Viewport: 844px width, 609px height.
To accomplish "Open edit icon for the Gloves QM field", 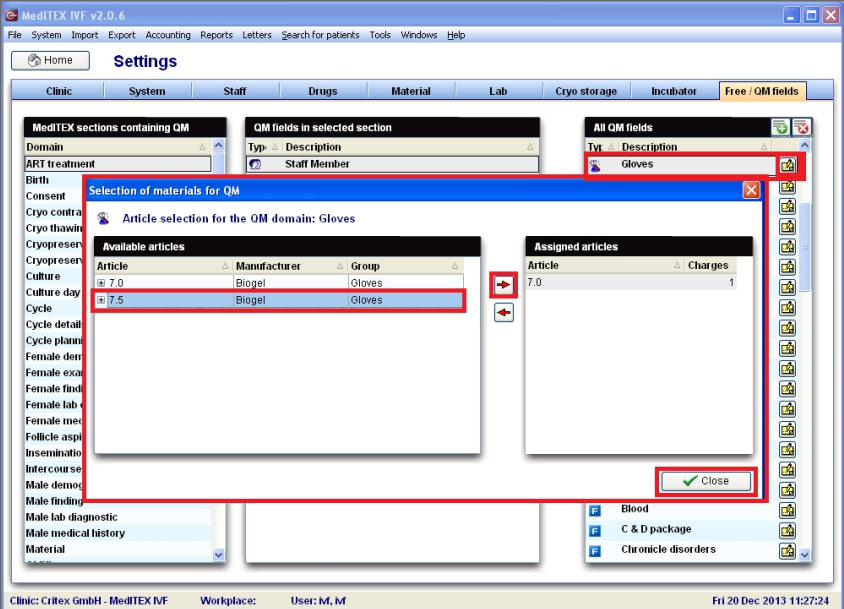I will pyautogui.click(x=787, y=165).
